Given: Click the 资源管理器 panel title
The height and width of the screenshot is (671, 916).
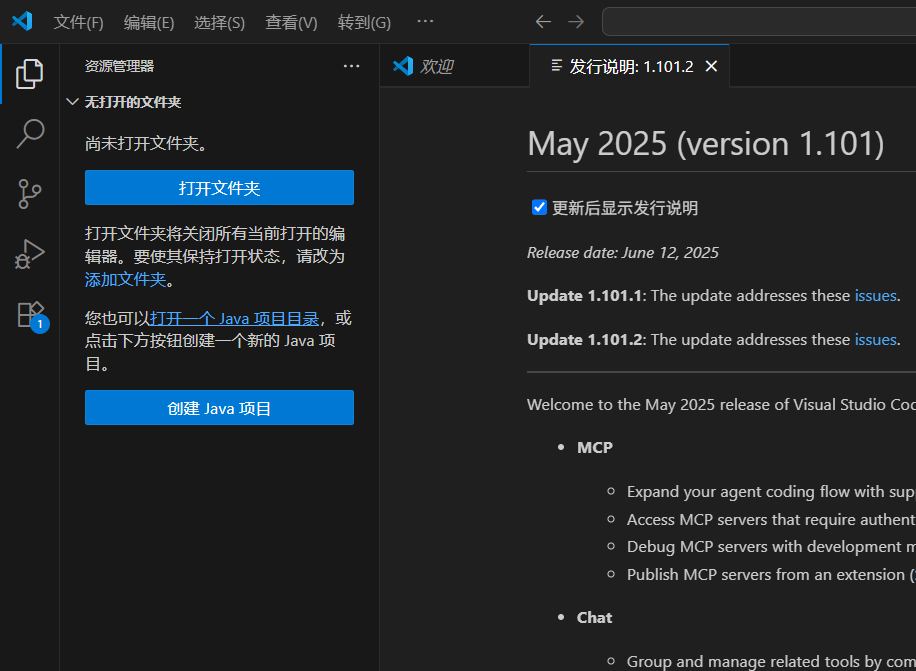Looking at the screenshot, I should point(119,66).
